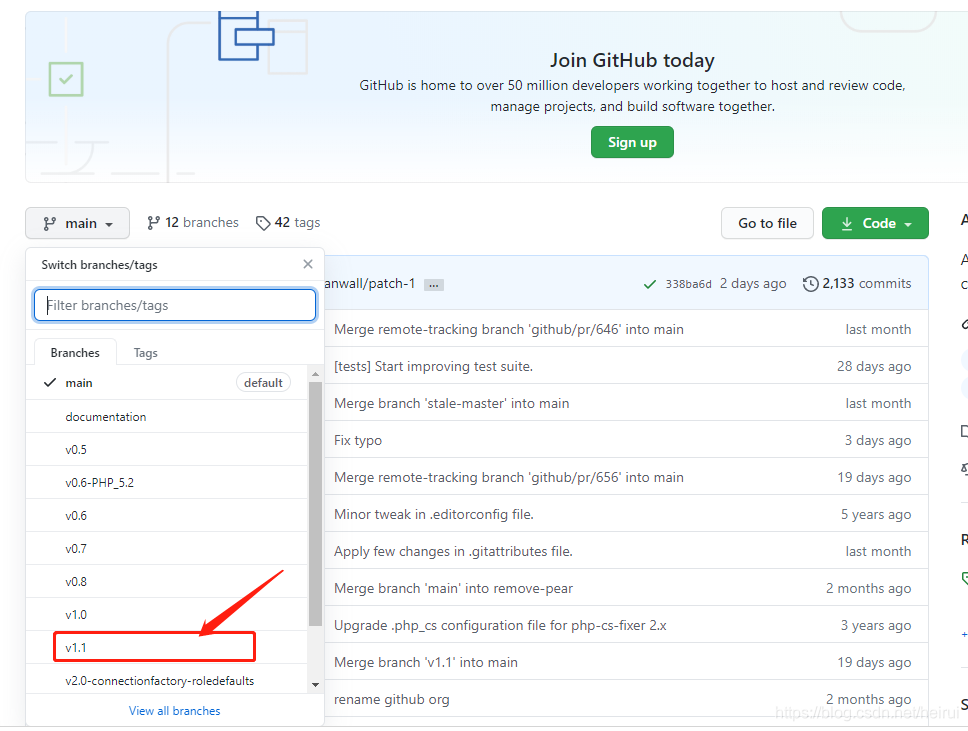Click the '2 days ago' commit timestamp
Viewport: 968px width, 731px height.
tap(753, 283)
